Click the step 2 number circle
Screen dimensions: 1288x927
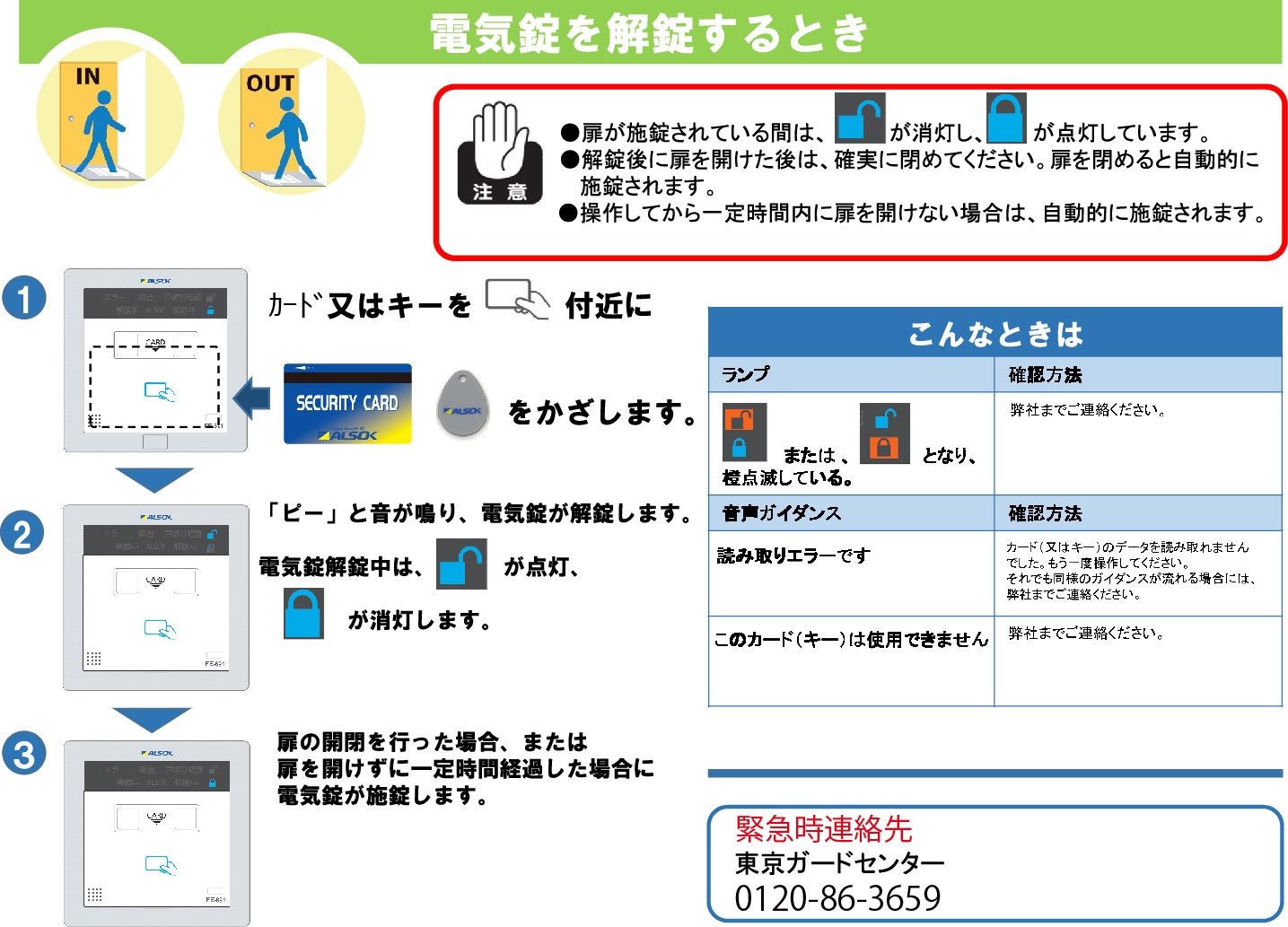[22, 533]
